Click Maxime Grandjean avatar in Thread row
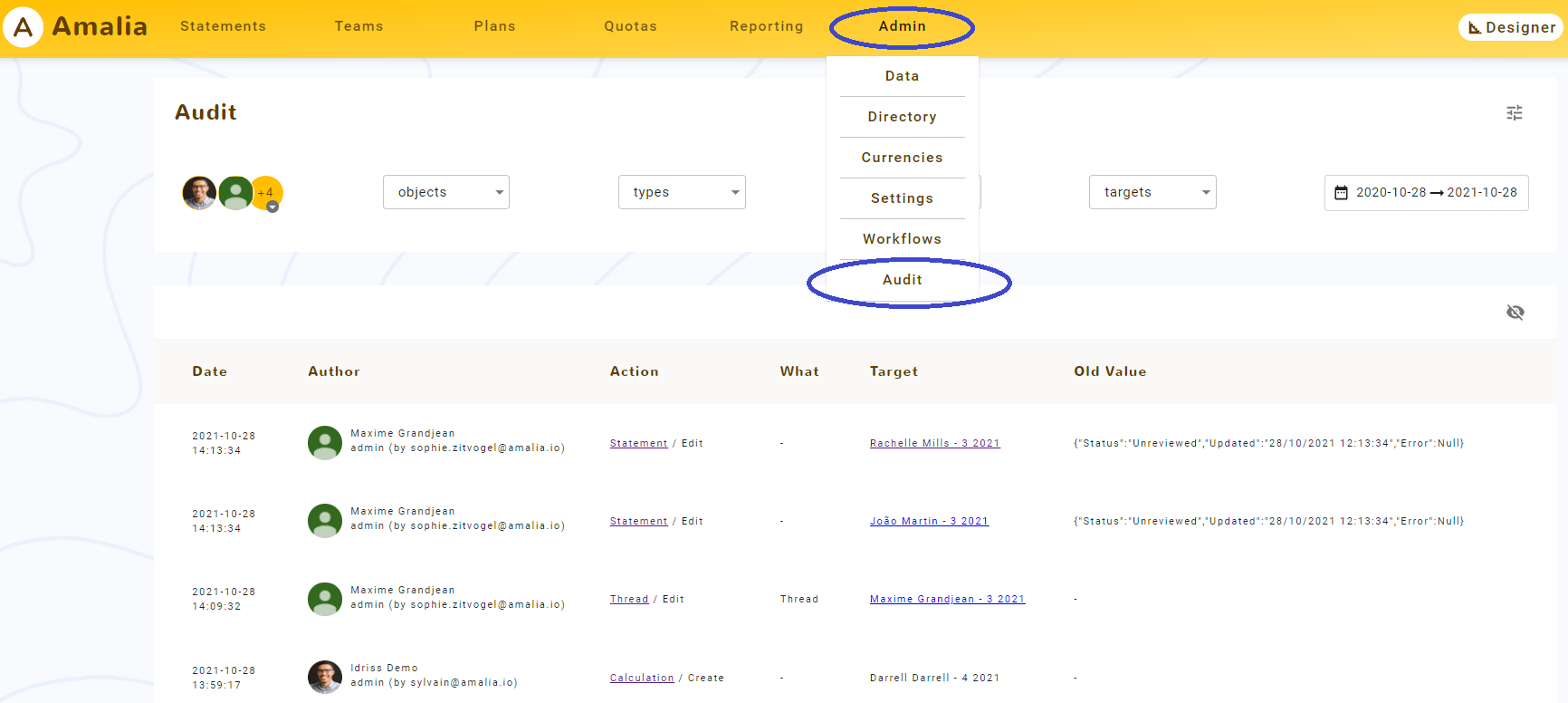The height and width of the screenshot is (703, 1568). (x=325, y=599)
